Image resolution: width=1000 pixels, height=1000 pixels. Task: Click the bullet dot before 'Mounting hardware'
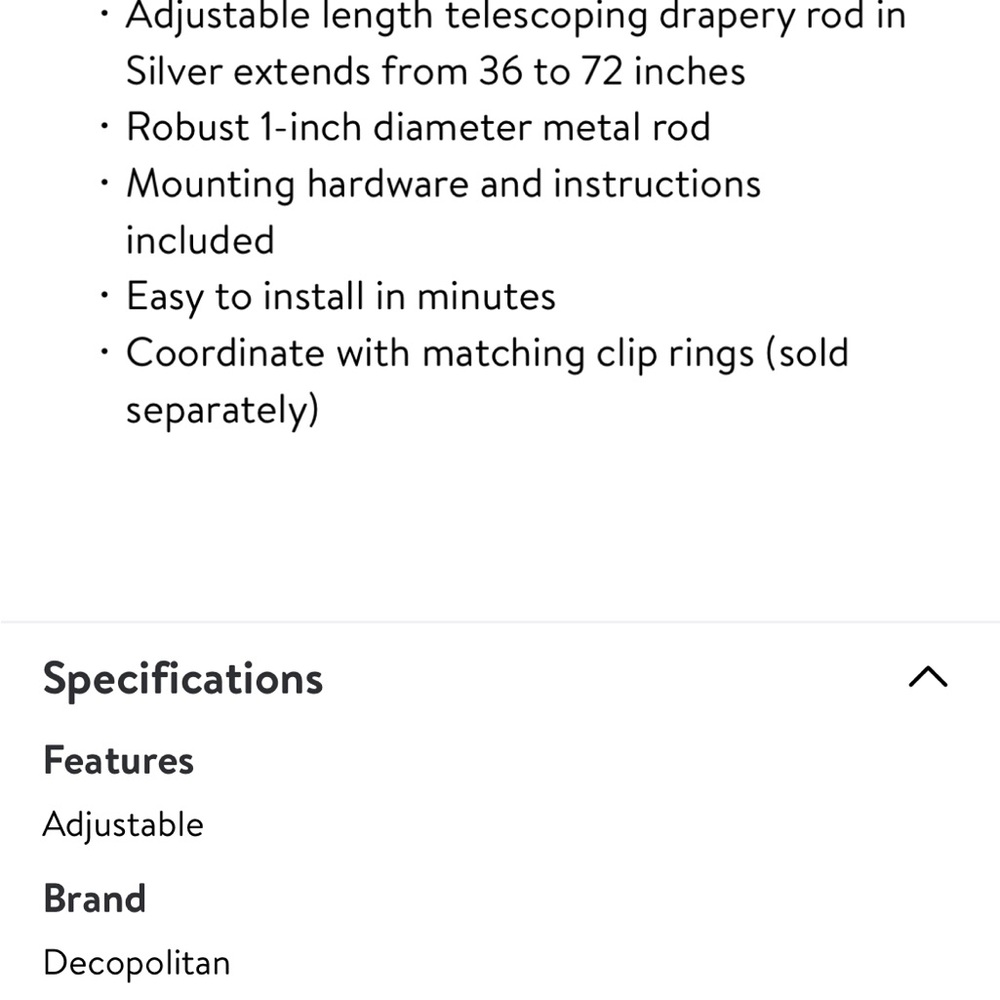point(104,182)
